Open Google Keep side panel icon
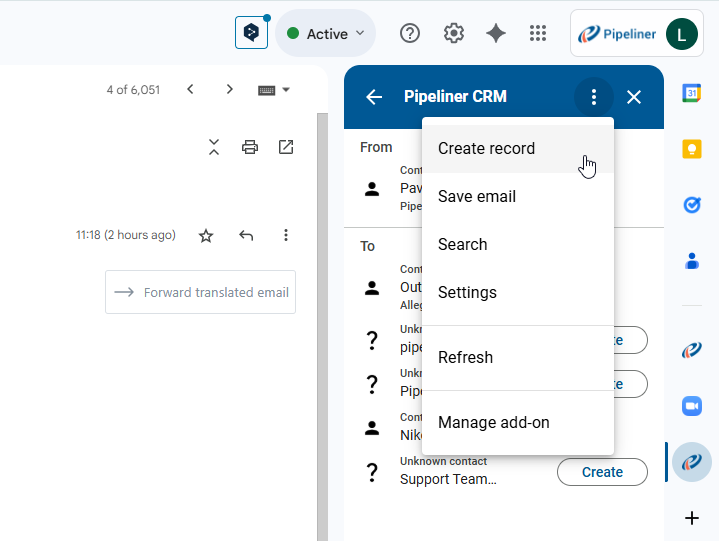 pyautogui.click(x=691, y=149)
